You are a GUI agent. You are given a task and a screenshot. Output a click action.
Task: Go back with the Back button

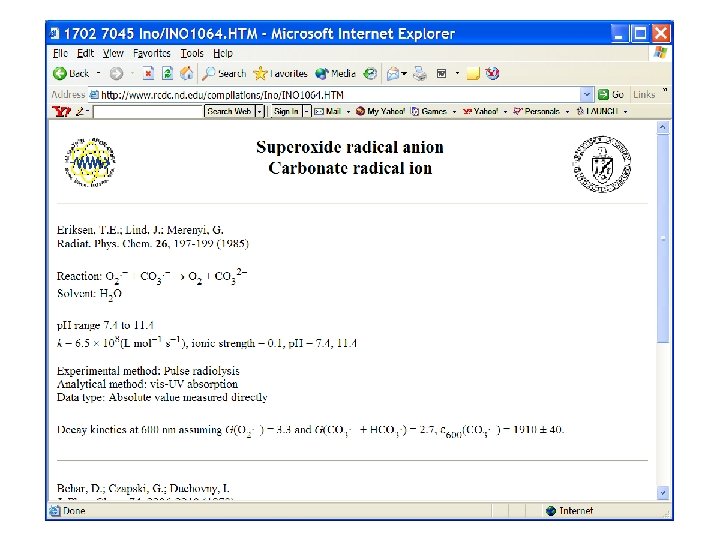click(71, 73)
